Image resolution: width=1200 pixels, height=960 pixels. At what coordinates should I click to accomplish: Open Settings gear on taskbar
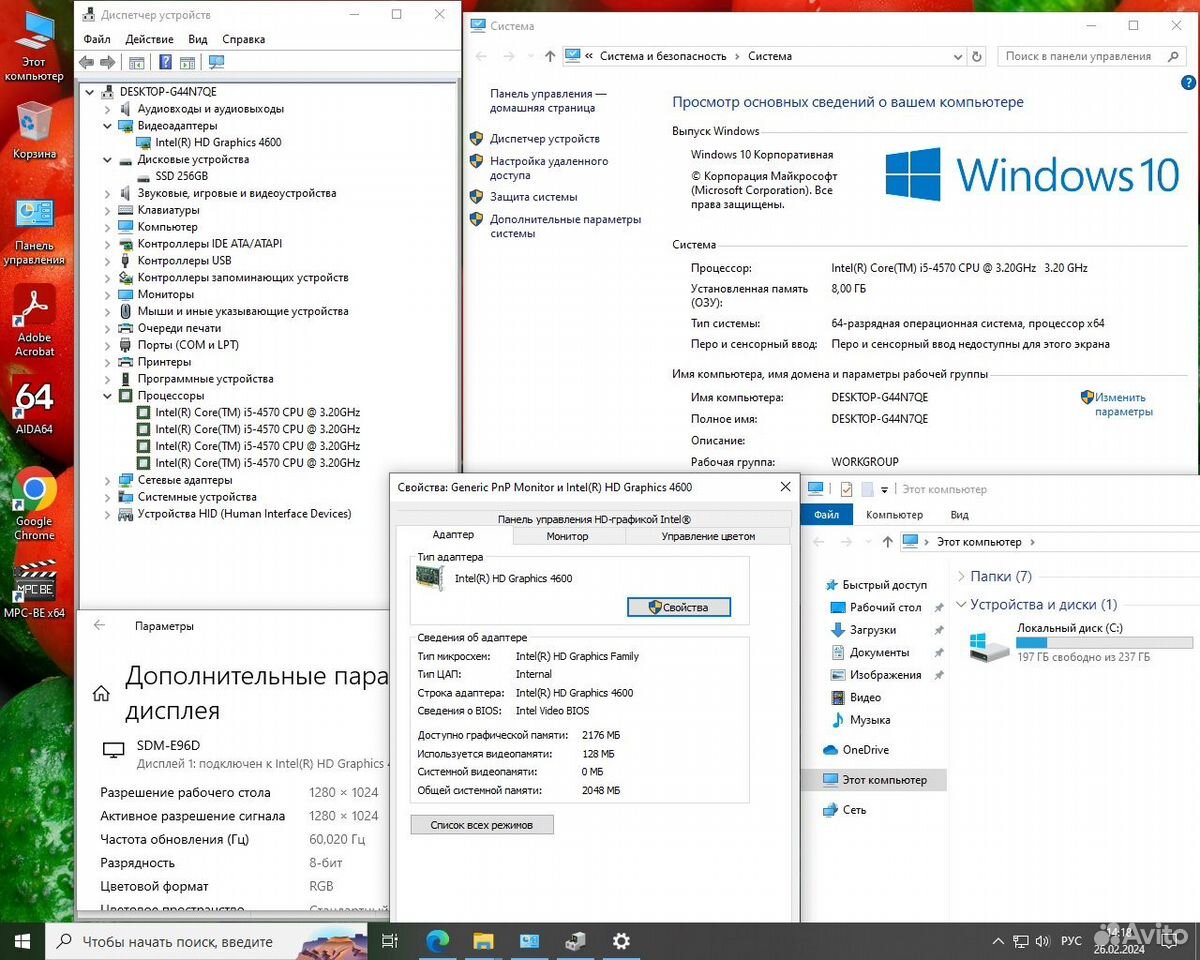[621, 941]
